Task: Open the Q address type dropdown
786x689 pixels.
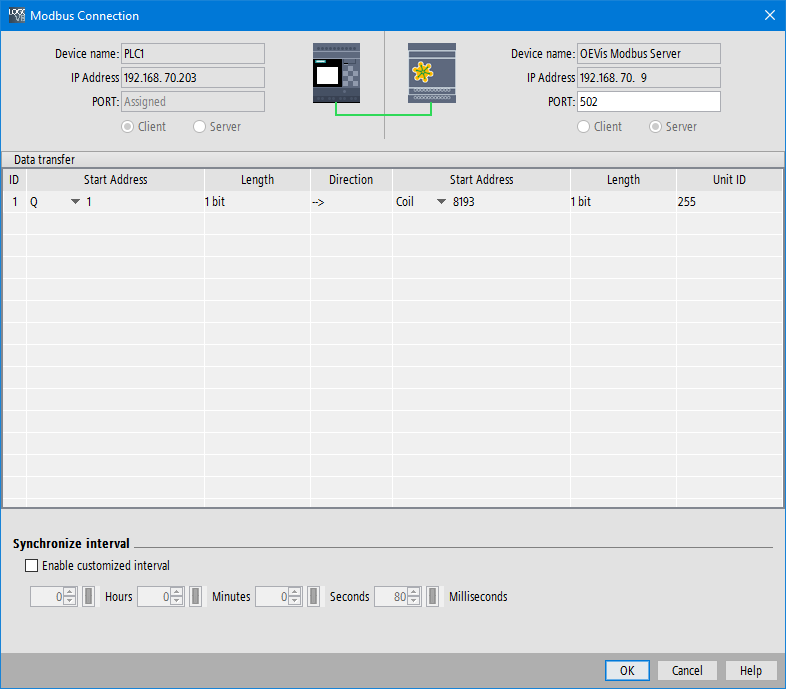Action: coord(75,202)
